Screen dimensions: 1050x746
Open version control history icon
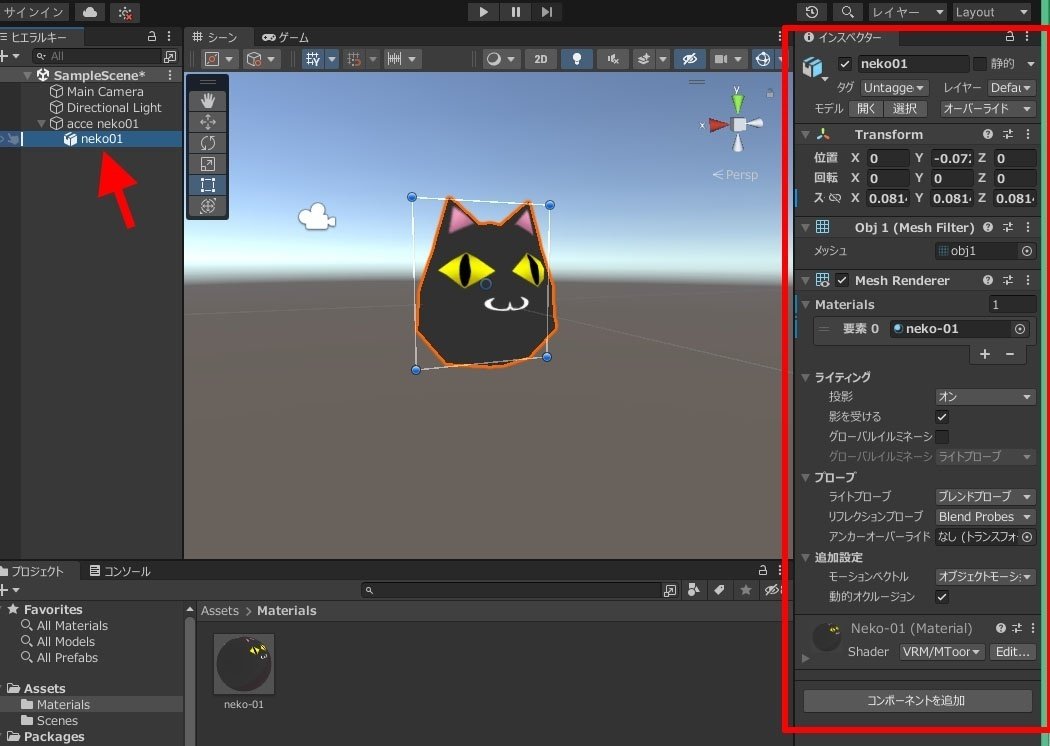[812, 12]
